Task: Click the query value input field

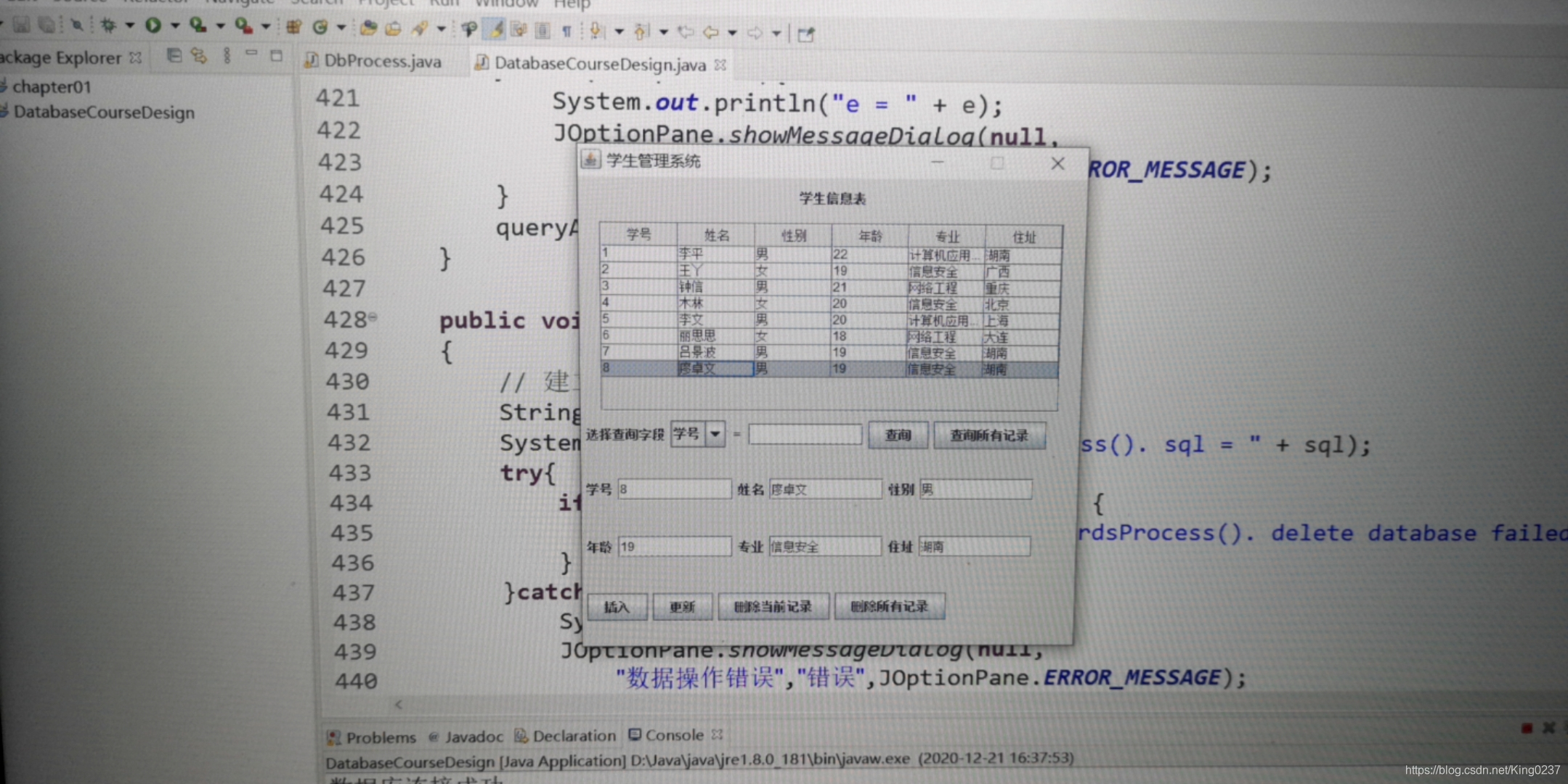Action: pyautogui.click(x=805, y=434)
